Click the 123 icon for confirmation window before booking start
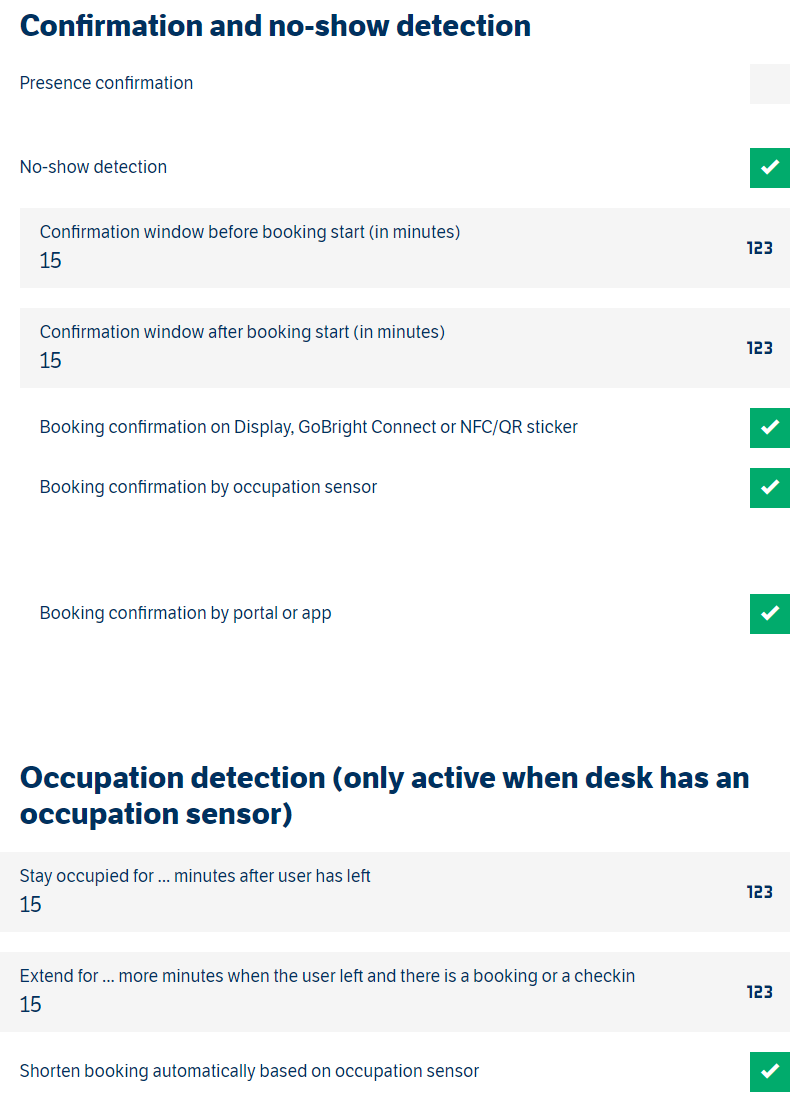 [x=760, y=248]
